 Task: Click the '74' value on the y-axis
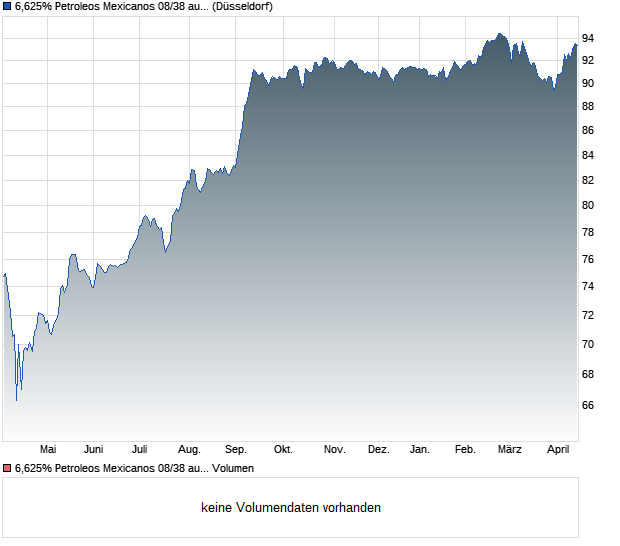coord(588,286)
